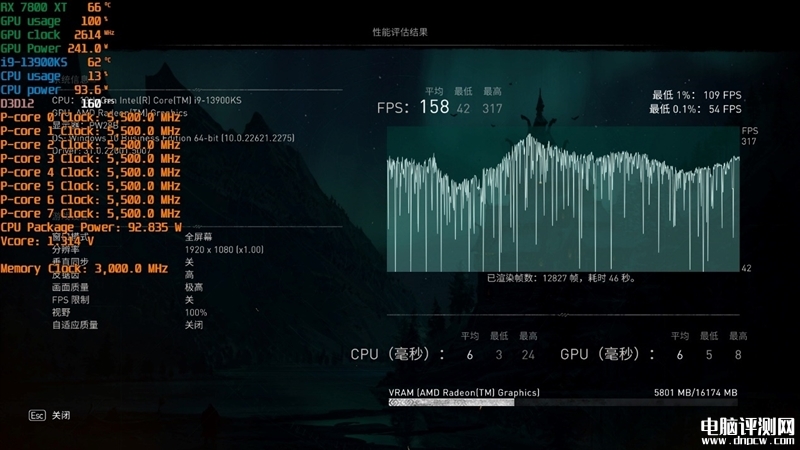800x450 pixels.
Task: Click the Esc key icon
Action: (37, 415)
